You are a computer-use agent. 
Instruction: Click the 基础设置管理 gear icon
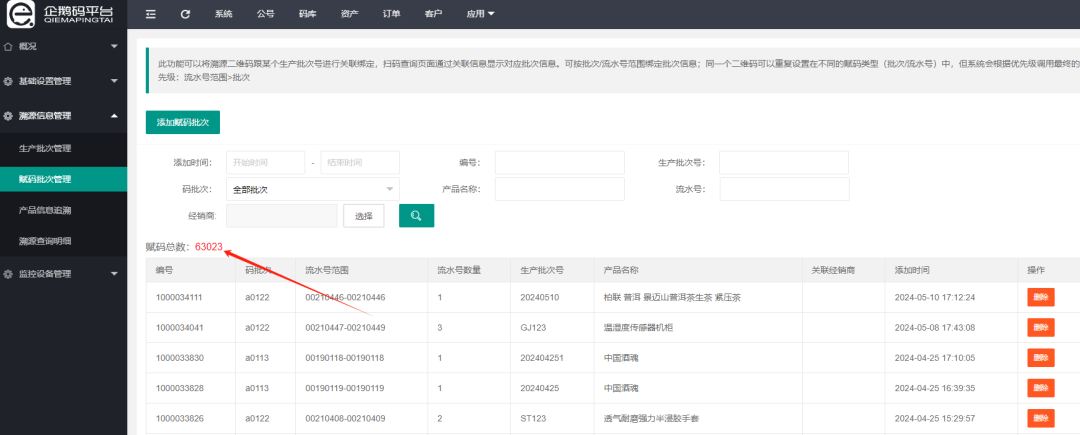click(9, 81)
